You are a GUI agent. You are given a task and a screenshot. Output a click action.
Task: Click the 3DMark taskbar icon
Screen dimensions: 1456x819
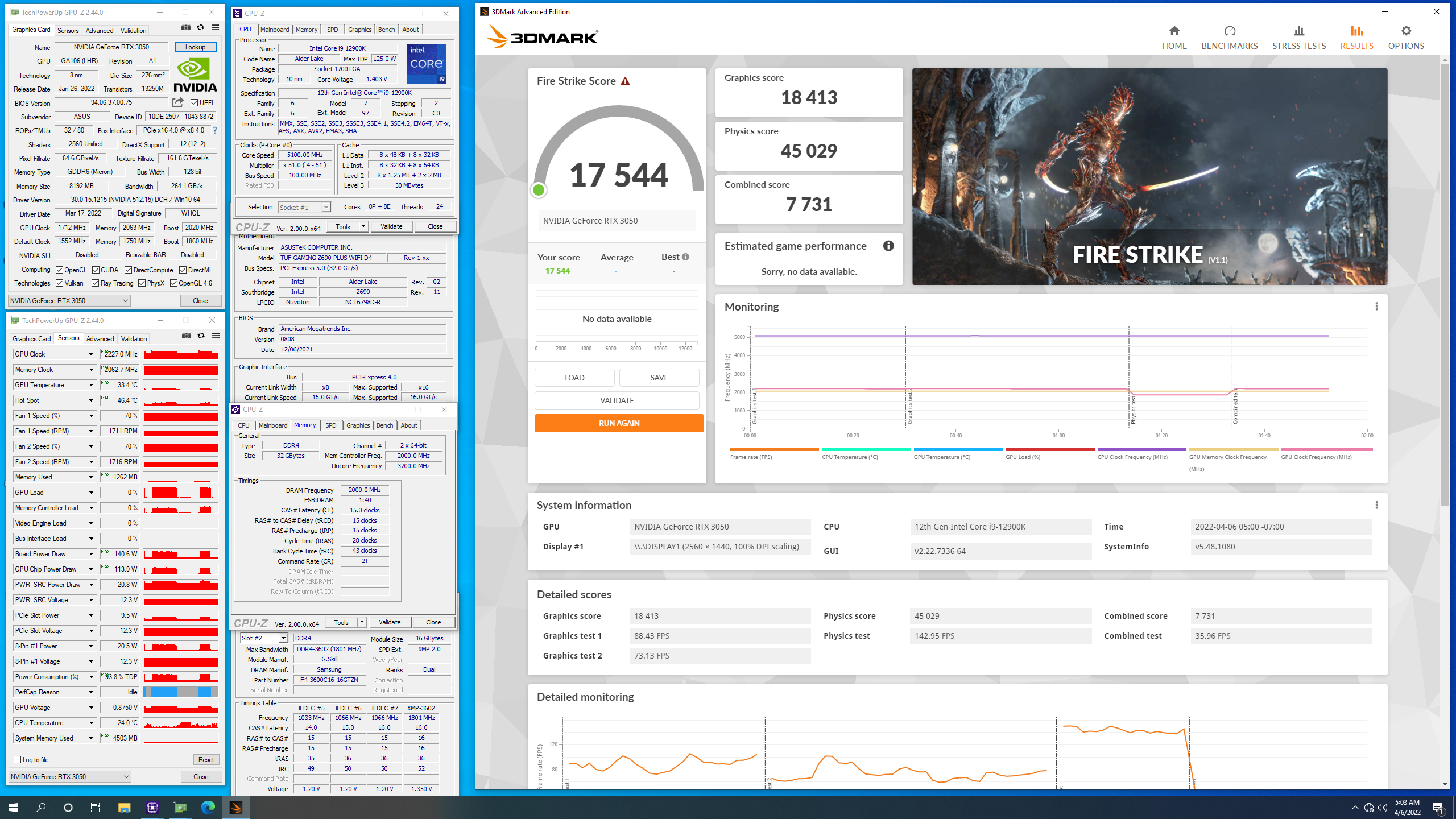tap(236, 807)
